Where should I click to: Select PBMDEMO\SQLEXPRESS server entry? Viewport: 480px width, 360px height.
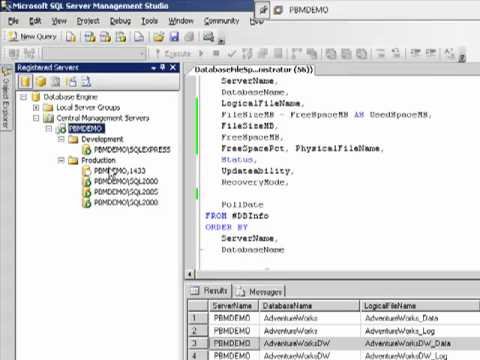pos(132,150)
